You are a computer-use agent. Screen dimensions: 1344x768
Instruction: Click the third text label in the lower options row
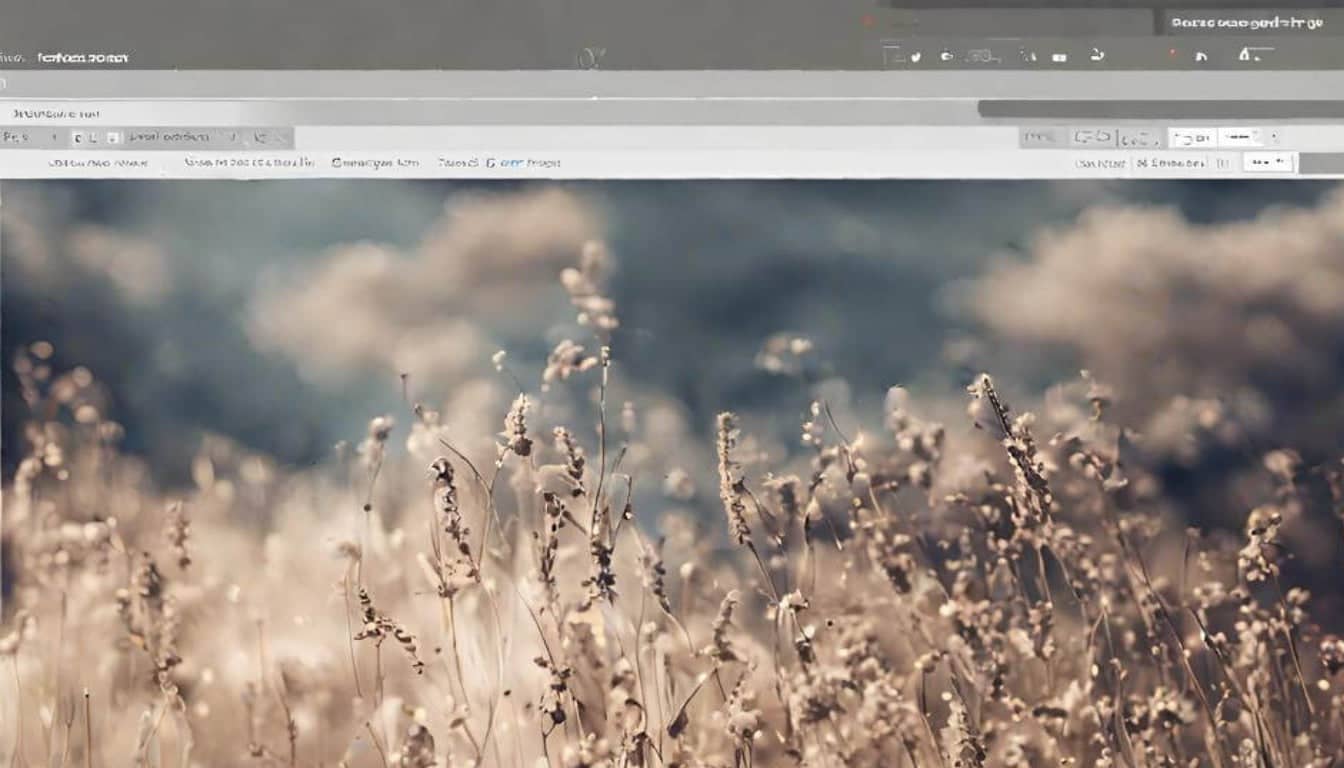(375, 162)
